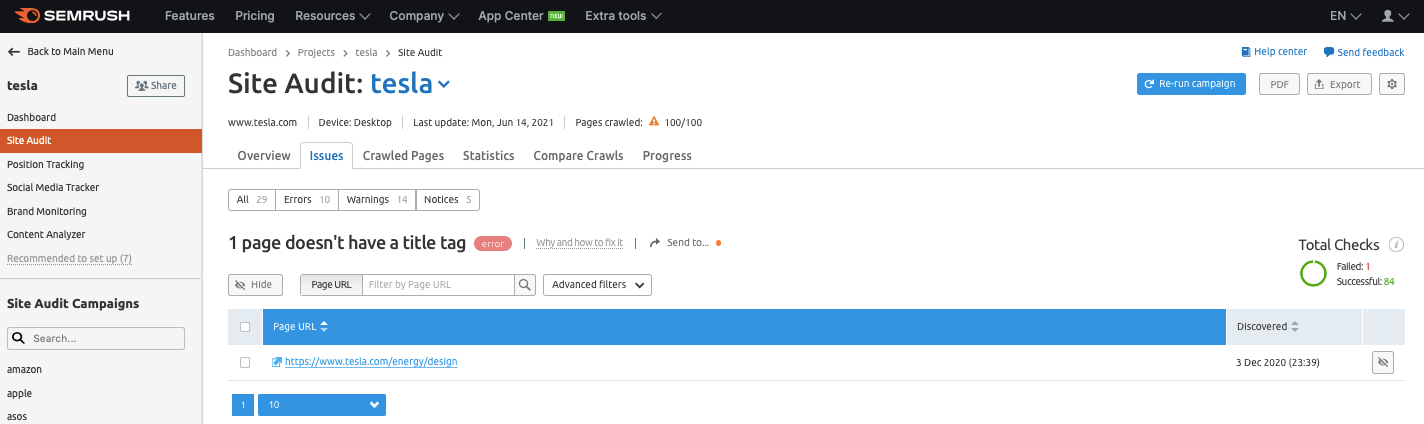Screen dimensions: 1424x424
Task: Click the PDF button
Action: click(x=1279, y=84)
